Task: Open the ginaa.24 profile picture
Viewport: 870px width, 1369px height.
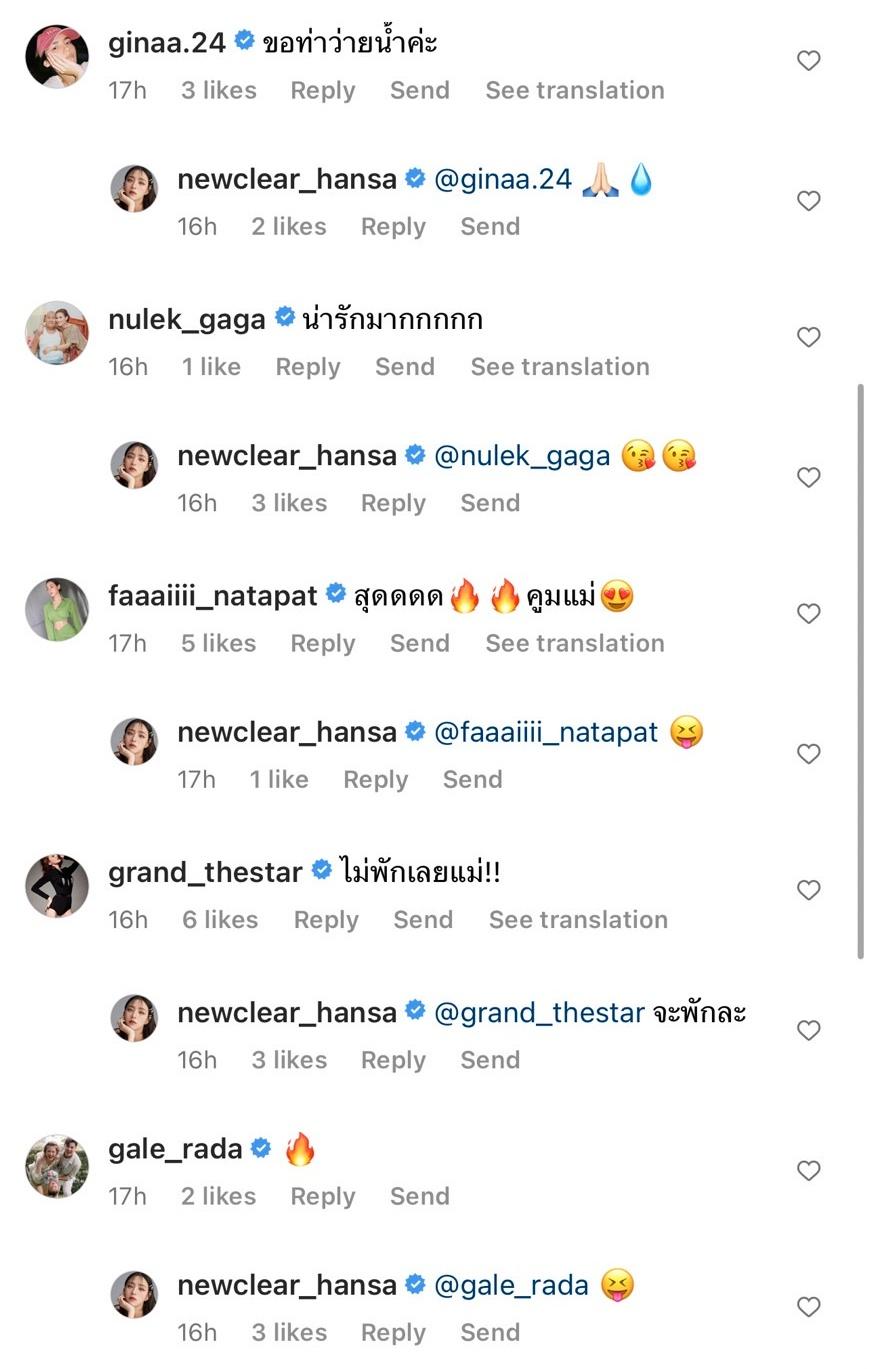Action: click(x=56, y=57)
